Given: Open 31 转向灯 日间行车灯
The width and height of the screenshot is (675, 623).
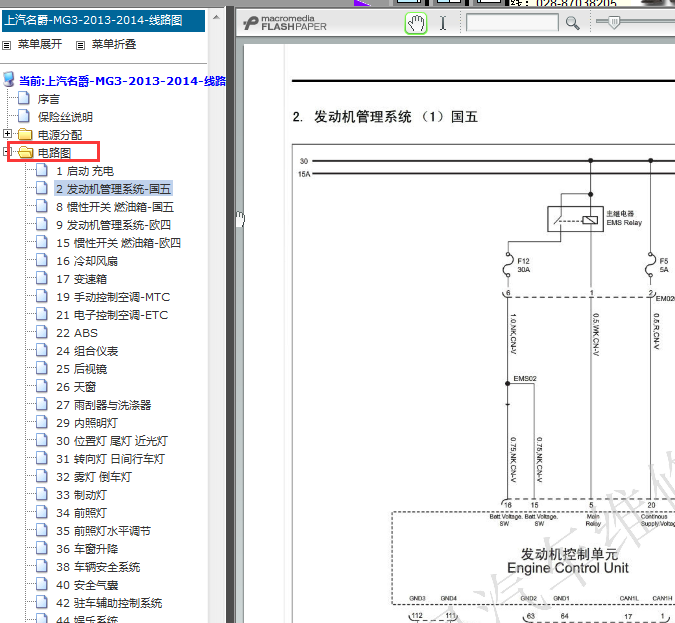Looking at the screenshot, I should 110,459.
